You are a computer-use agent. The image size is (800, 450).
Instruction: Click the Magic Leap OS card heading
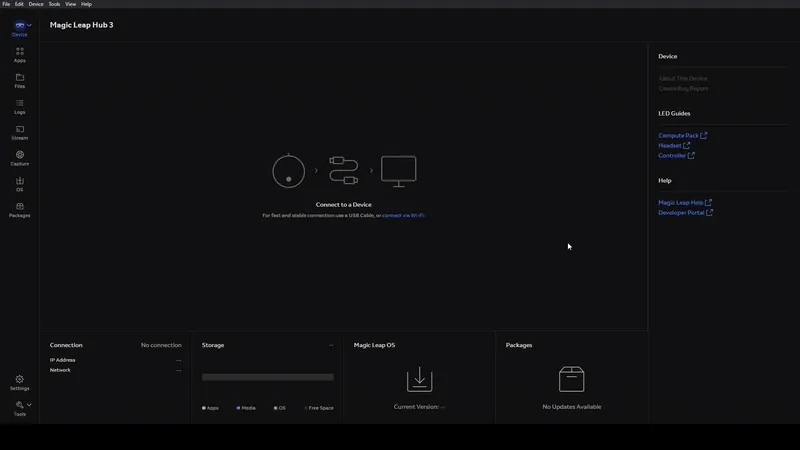(374, 345)
